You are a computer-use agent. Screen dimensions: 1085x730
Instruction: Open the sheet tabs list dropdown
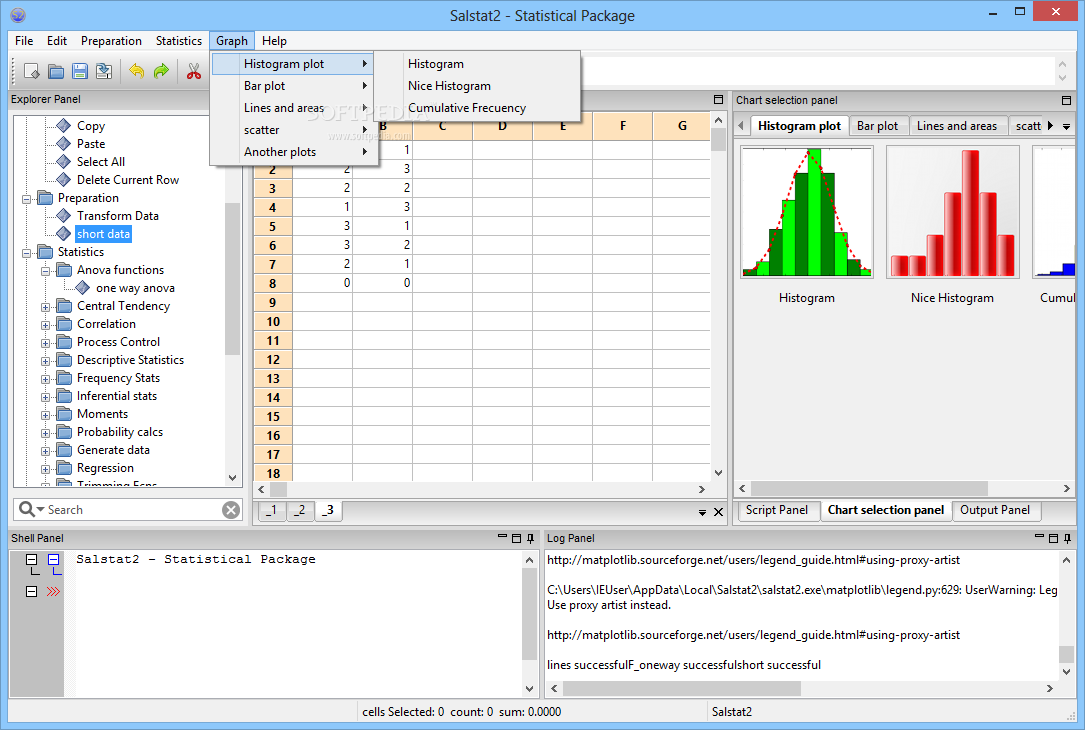(x=702, y=513)
